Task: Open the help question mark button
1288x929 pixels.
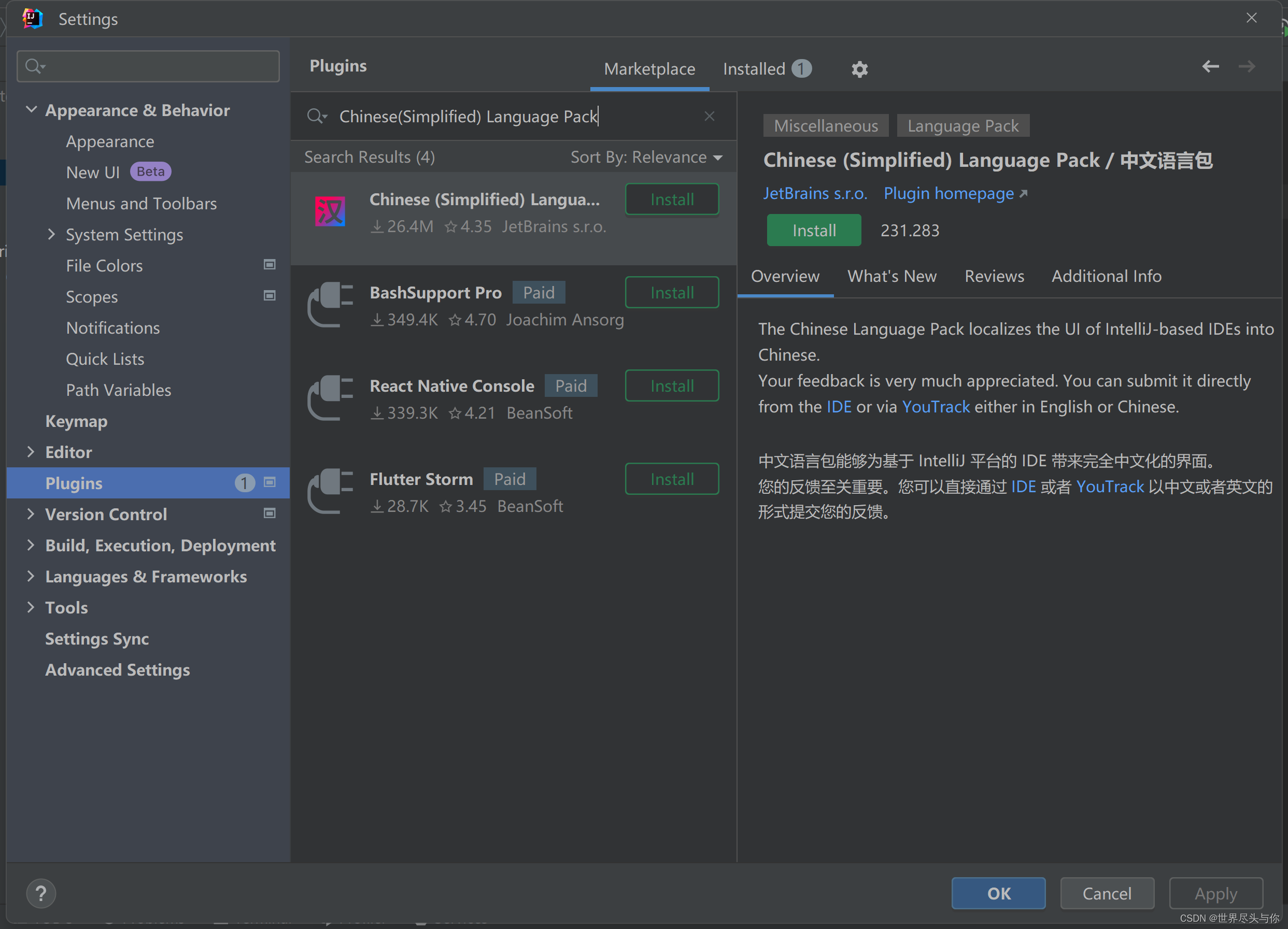Action: [41, 893]
